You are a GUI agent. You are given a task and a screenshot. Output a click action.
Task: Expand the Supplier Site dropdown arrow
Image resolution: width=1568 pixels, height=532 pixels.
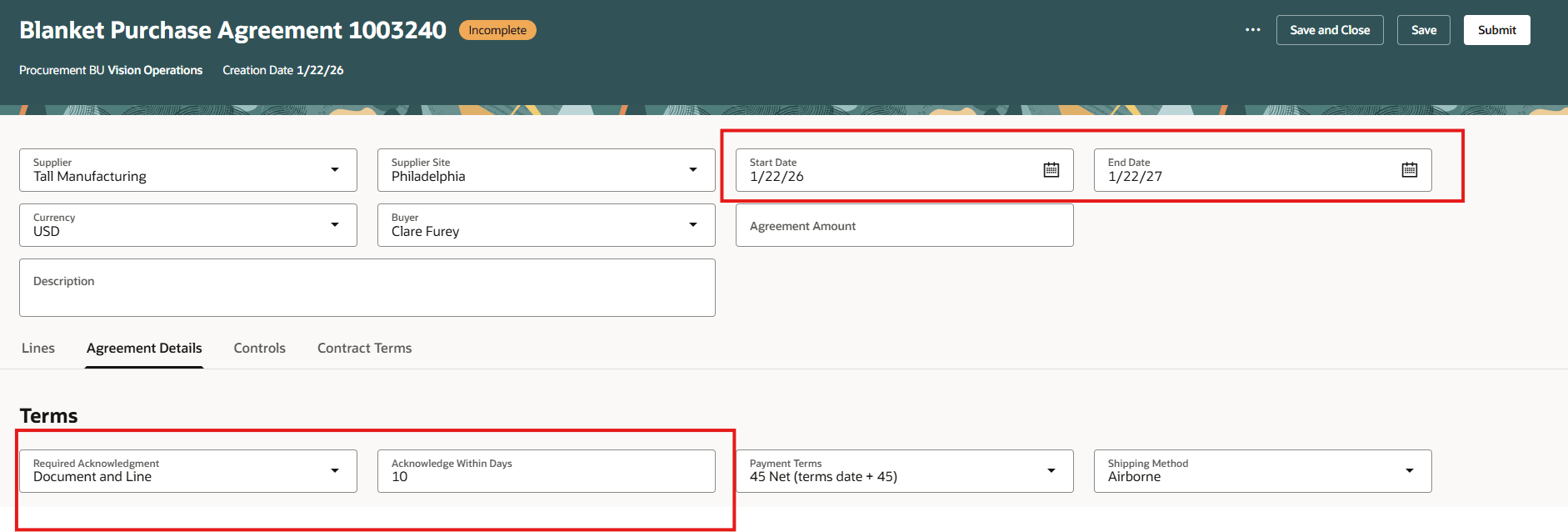coord(693,170)
